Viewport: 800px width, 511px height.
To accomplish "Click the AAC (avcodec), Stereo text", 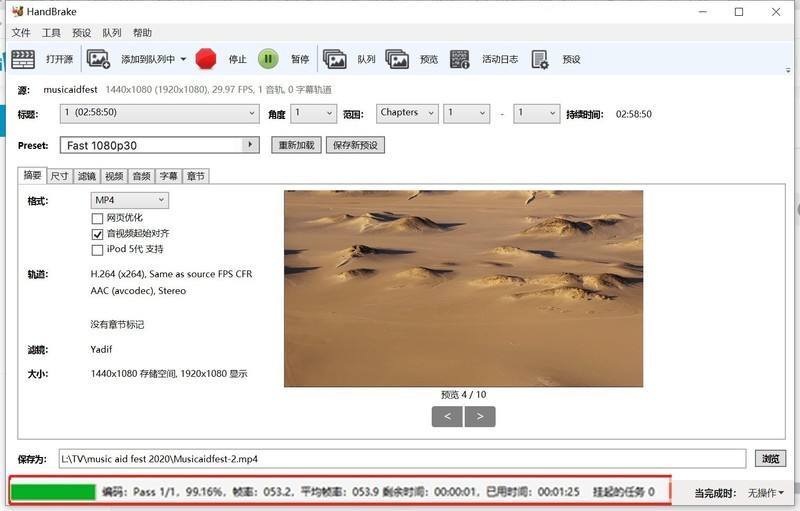I will click(138, 291).
